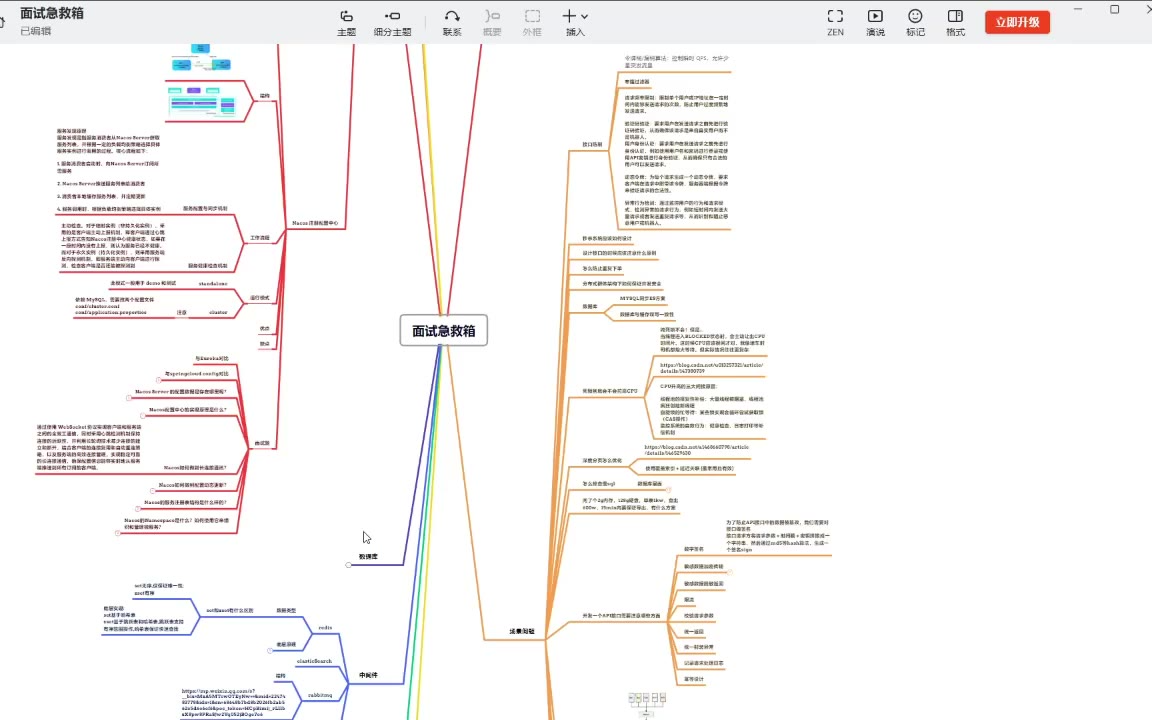This screenshot has width=1152, height=720.
Task: Click the 立即升级 upgrade button
Action: tap(1017, 22)
